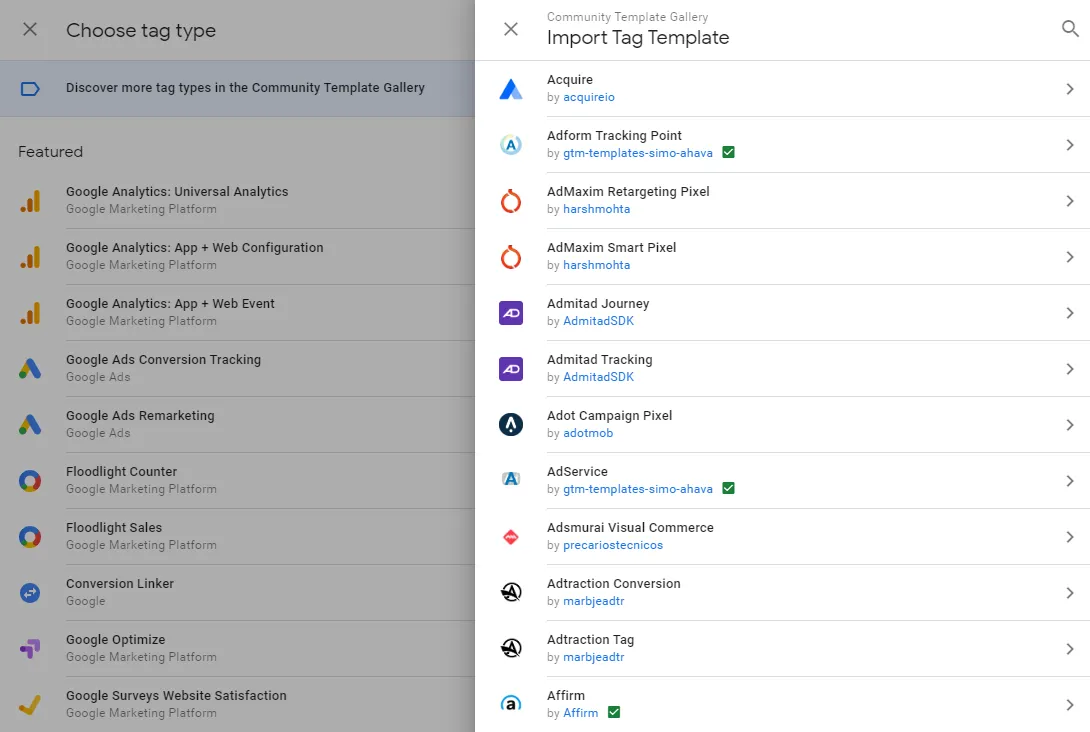Expand the AdMaxim Smart Pixel chevron
Viewport: 1090px width, 732px height.
pos(1070,257)
